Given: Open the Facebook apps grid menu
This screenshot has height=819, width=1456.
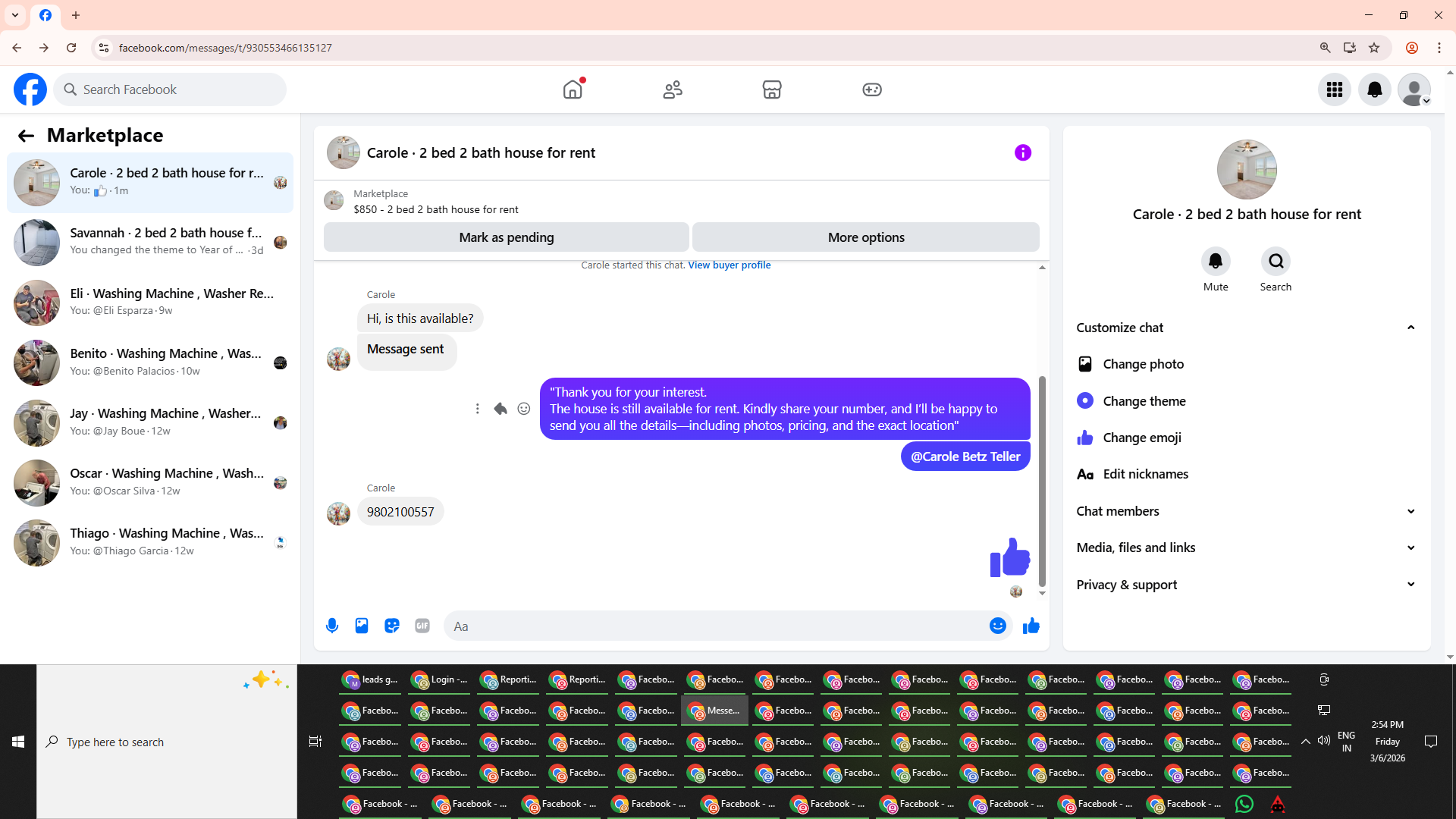Looking at the screenshot, I should pyautogui.click(x=1334, y=89).
